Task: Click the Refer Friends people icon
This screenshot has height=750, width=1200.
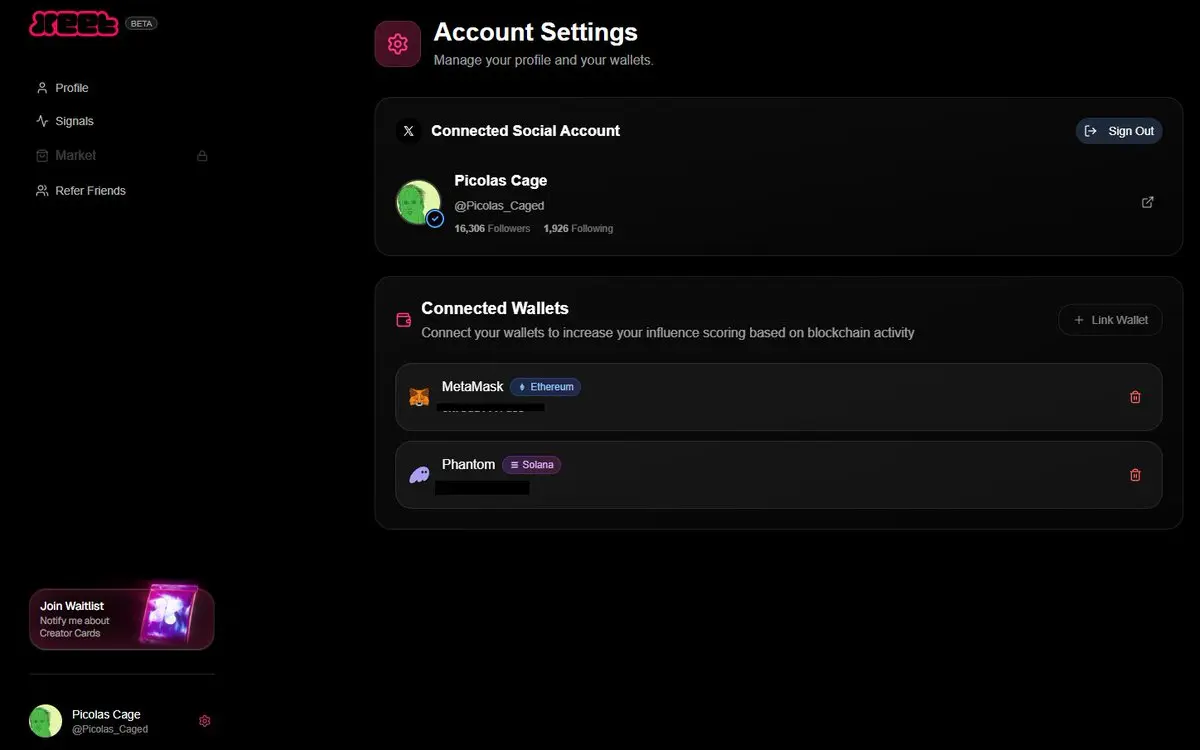Action: pos(42,190)
